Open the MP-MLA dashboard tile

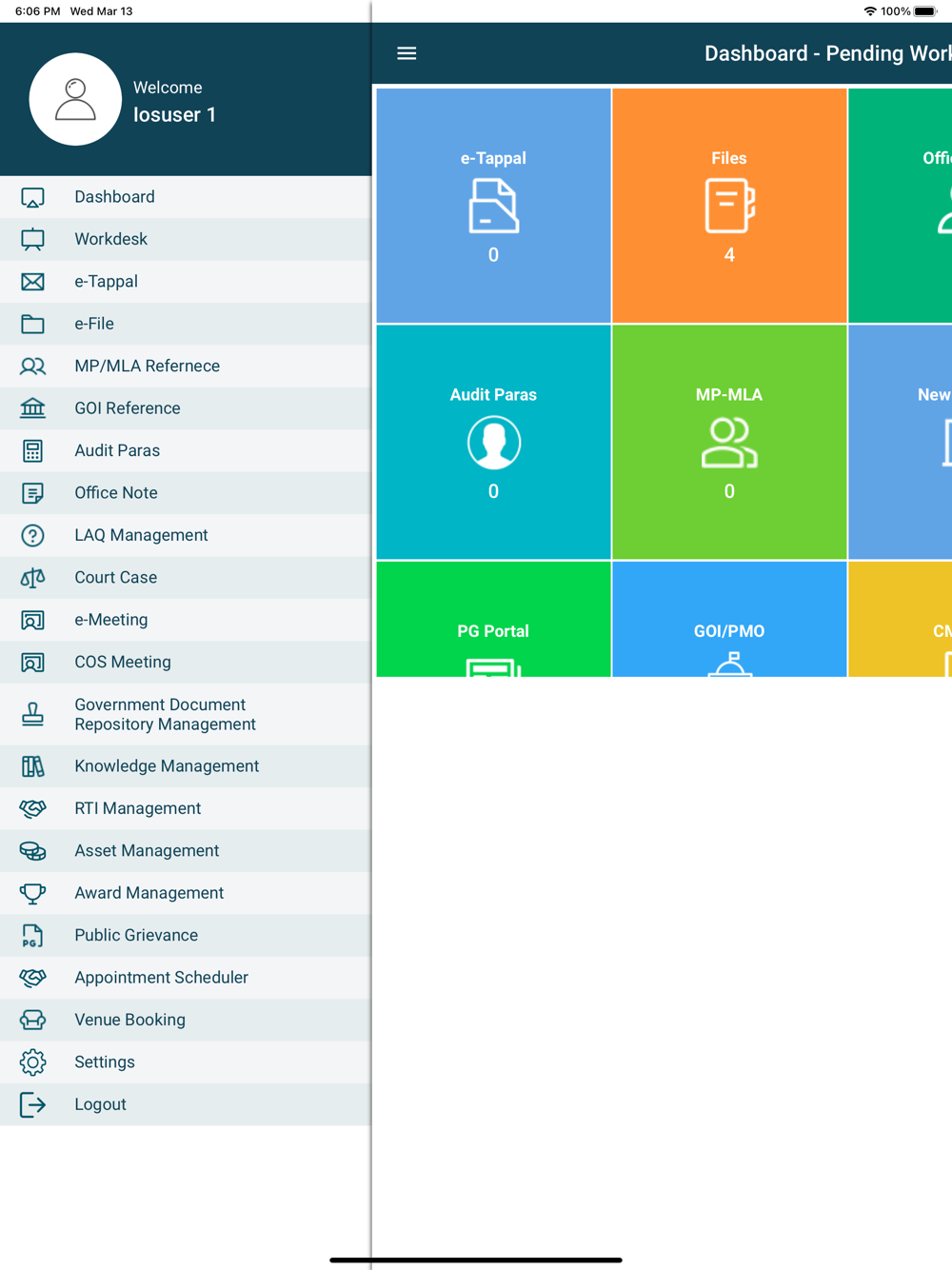tap(729, 442)
